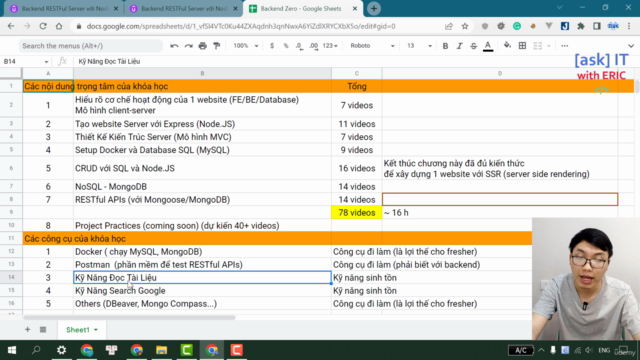Select row 6 header
Screen dimensions: 640x360
pyautogui.click(x=11, y=168)
